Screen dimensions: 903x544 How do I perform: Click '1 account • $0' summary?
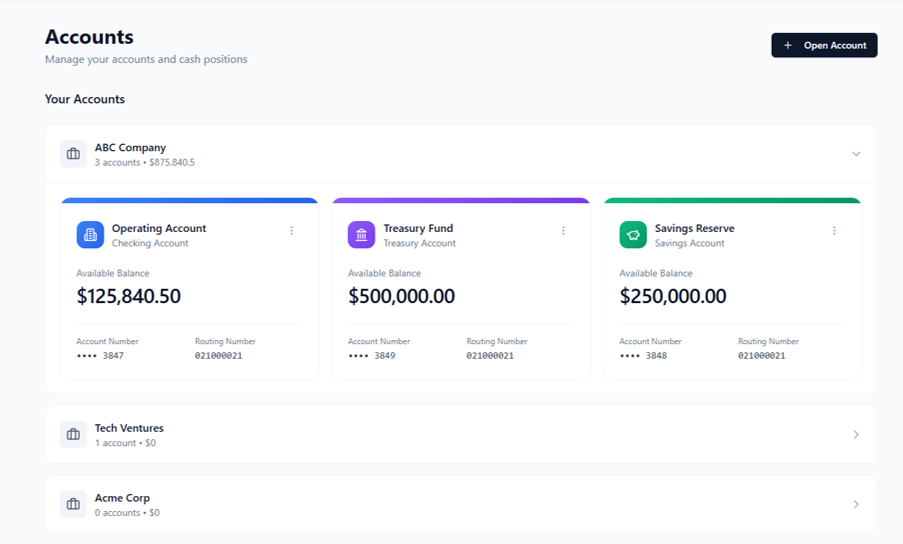click(x=125, y=443)
